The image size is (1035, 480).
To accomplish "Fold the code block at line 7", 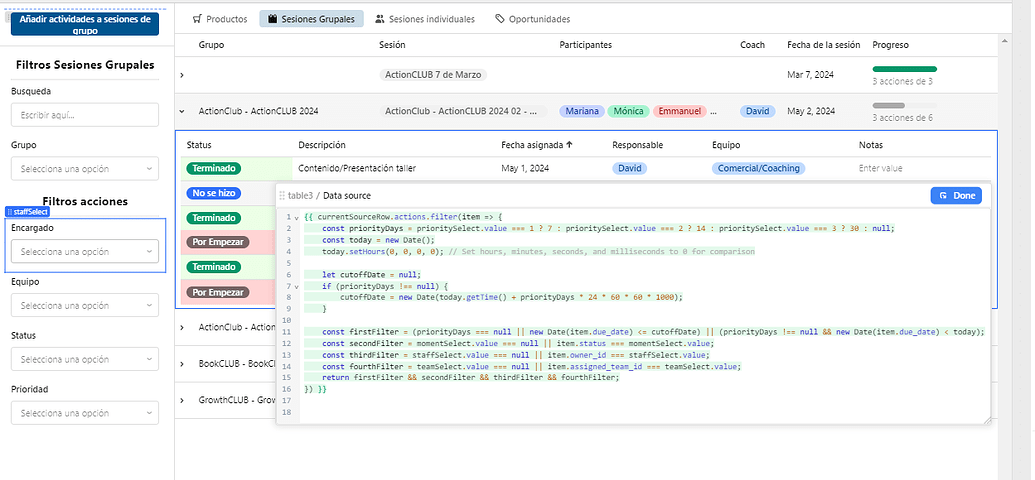I will [x=296, y=287].
